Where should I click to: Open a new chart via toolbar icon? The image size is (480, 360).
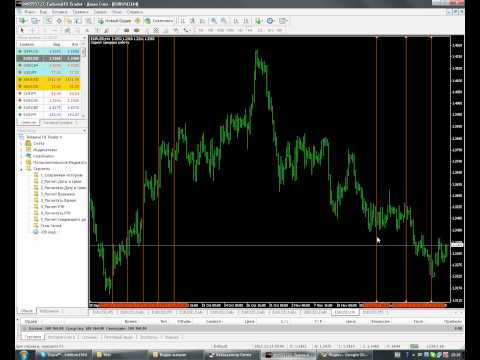point(23,21)
